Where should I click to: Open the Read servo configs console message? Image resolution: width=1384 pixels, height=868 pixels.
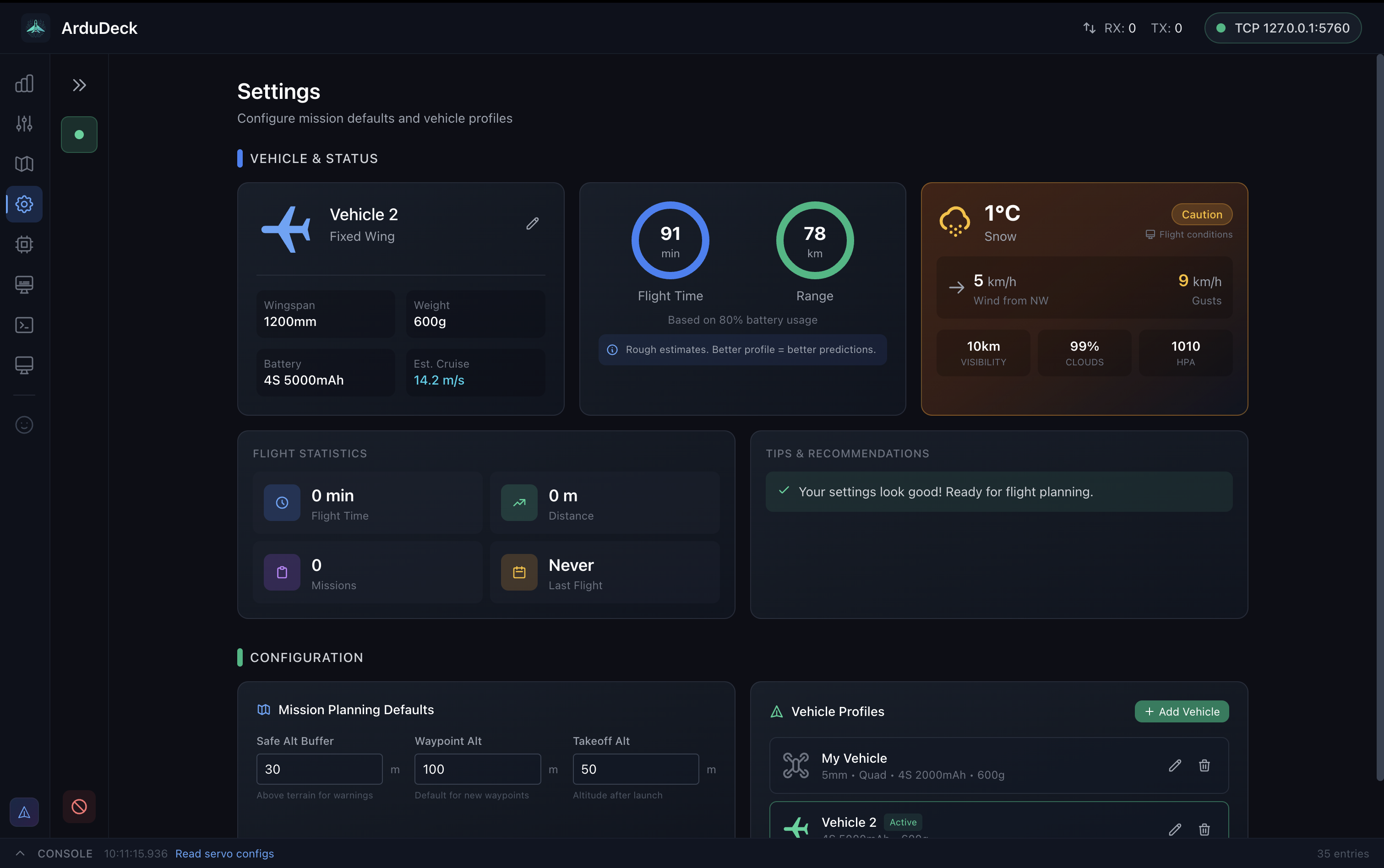224,854
